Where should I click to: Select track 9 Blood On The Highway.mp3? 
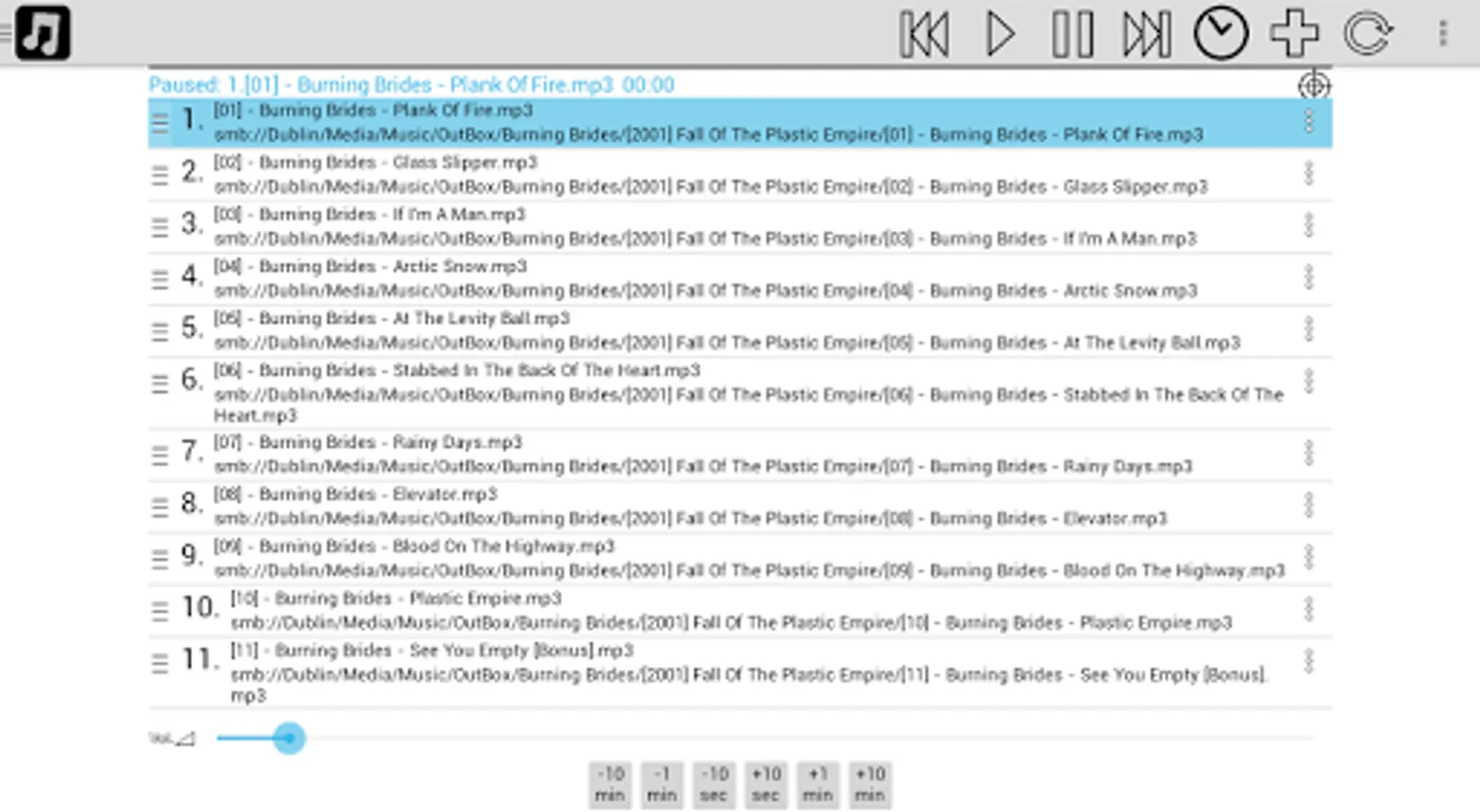[x=740, y=558]
